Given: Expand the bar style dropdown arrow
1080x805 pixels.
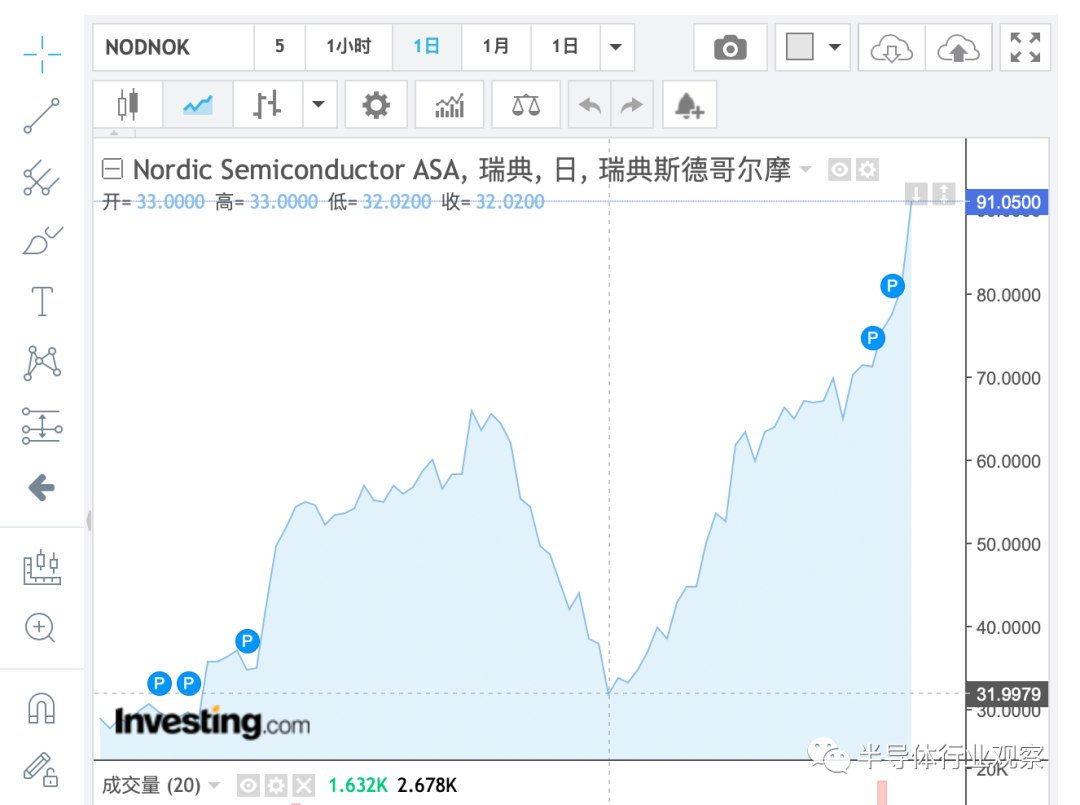Looking at the screenshot, I should [x=318, y=105].
